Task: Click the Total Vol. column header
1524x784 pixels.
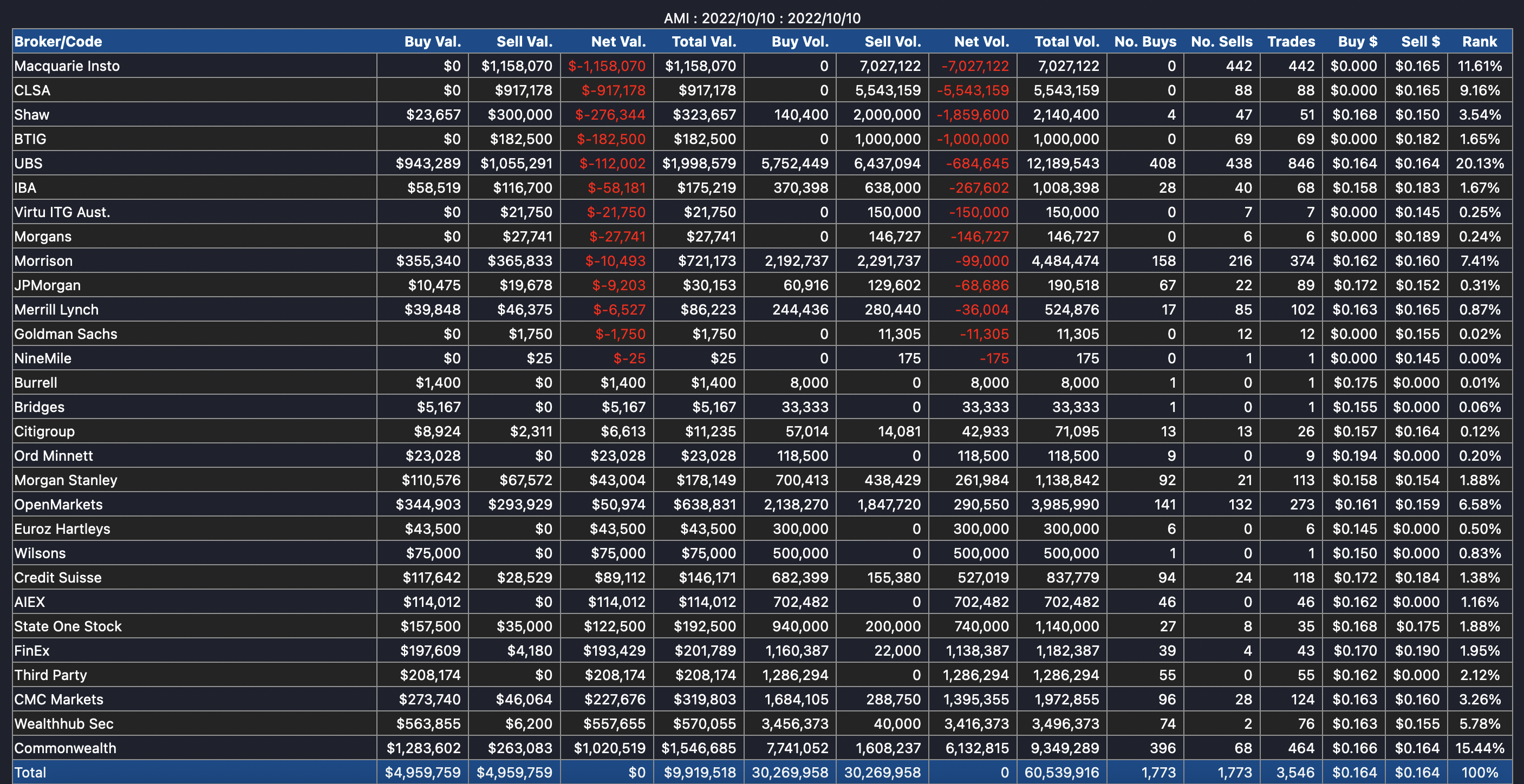Action: 1067,41
